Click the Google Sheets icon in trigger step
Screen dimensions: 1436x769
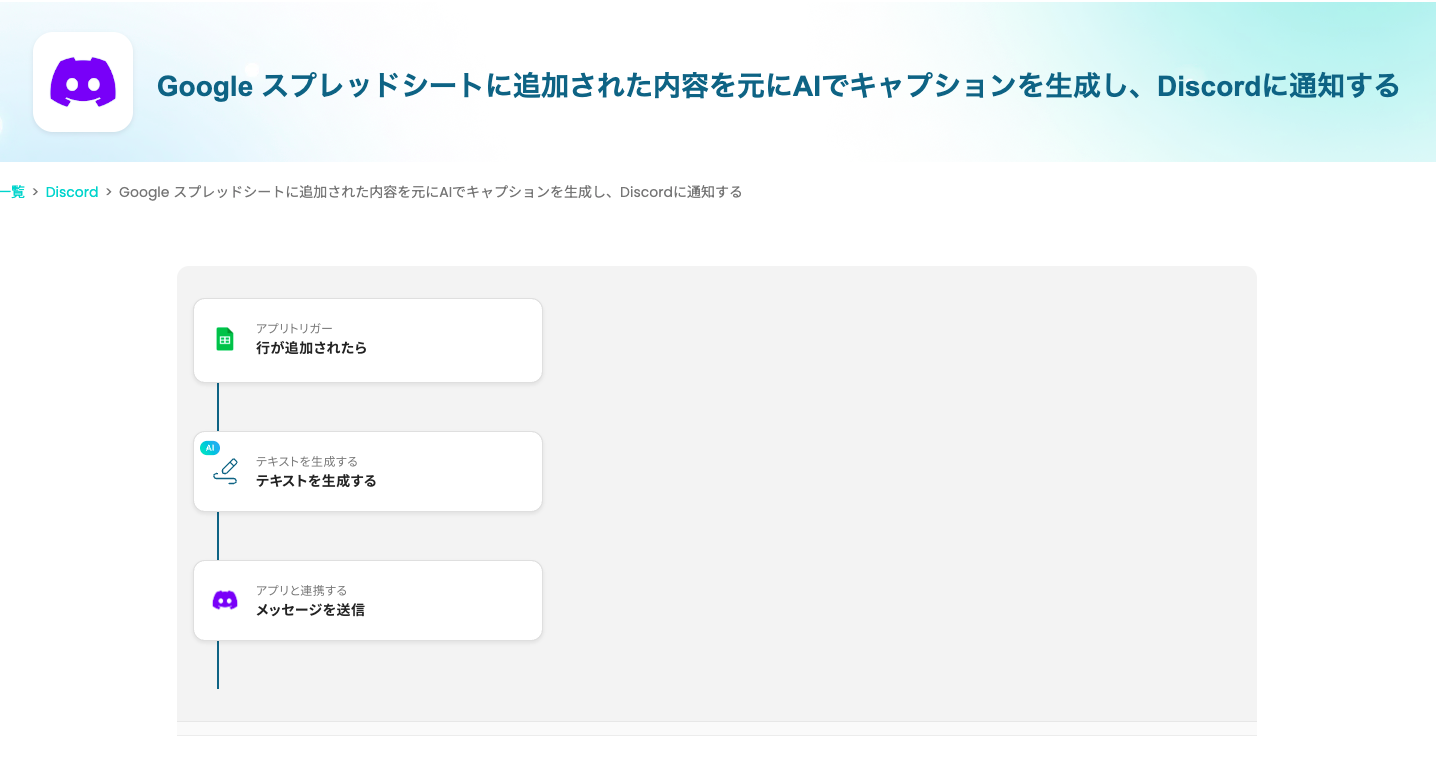(225, 339)
